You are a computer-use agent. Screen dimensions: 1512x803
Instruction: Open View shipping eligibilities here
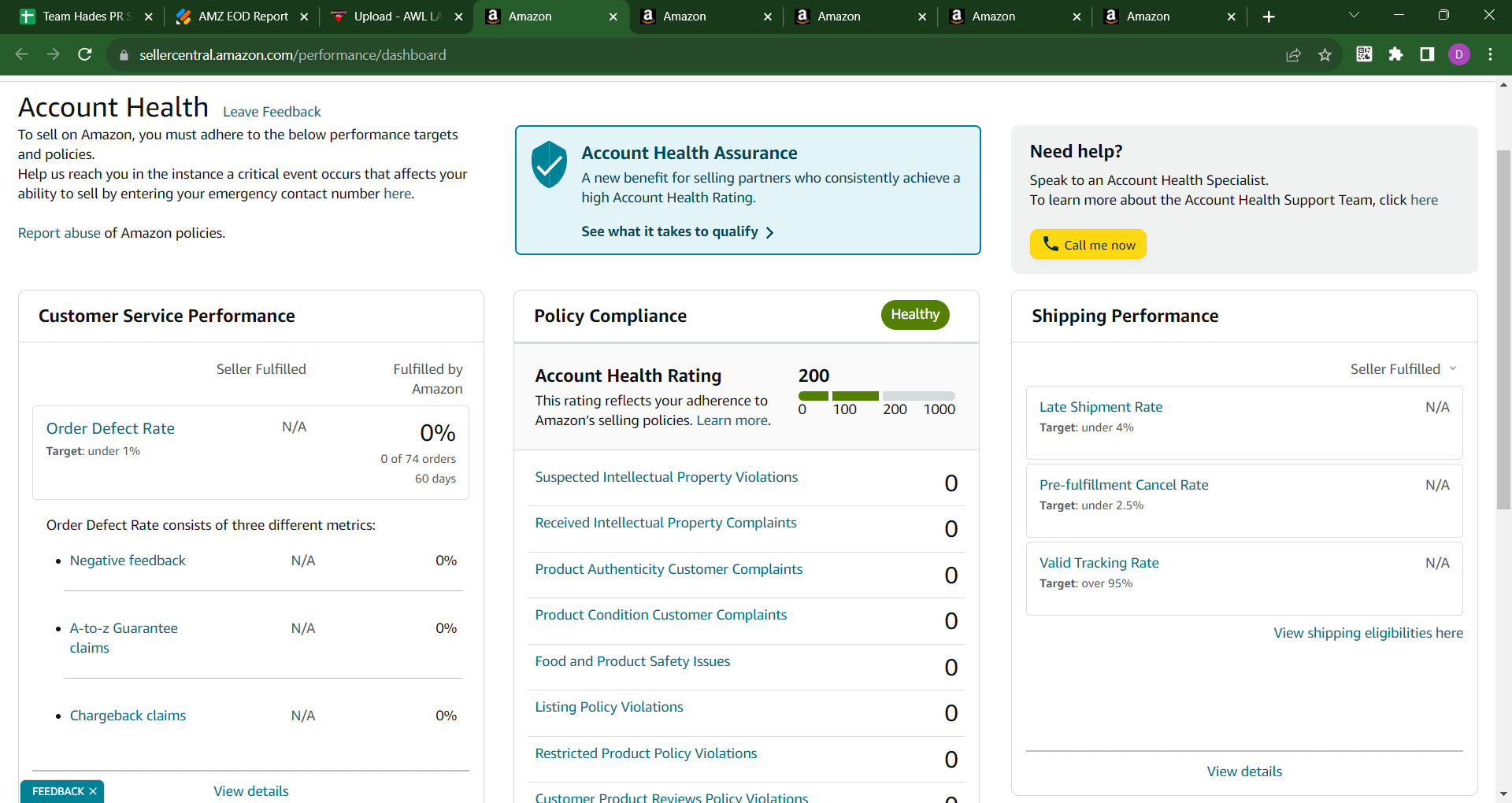point(1368,633)
